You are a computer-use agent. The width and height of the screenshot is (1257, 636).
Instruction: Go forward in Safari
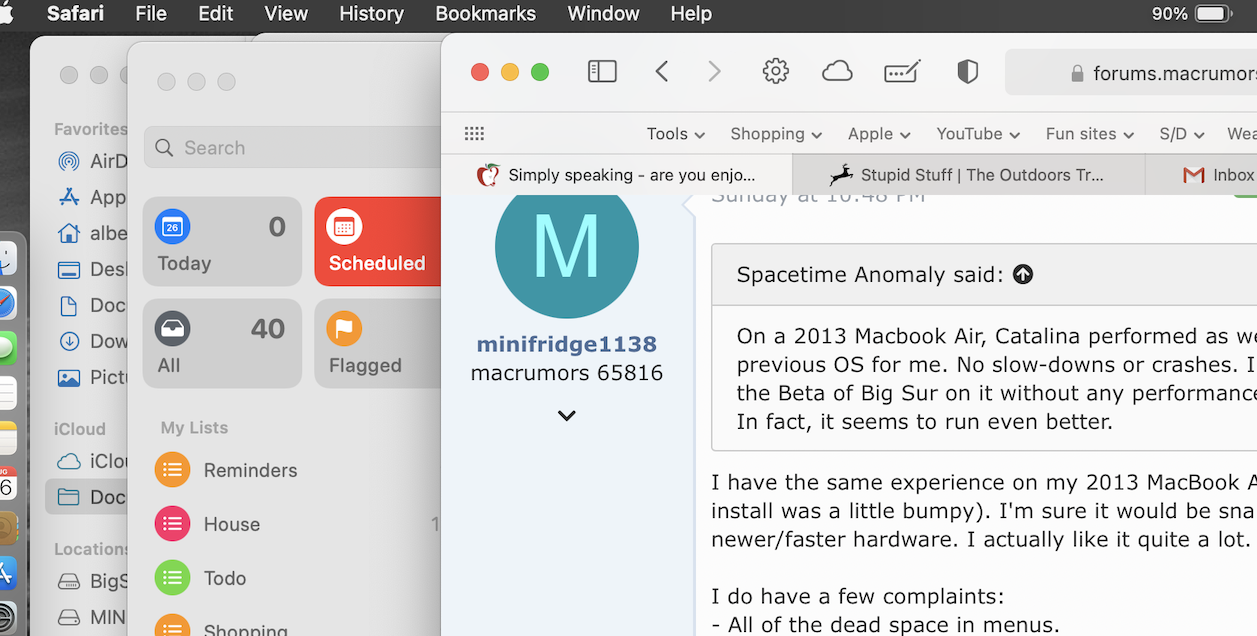tap(714, 71)
